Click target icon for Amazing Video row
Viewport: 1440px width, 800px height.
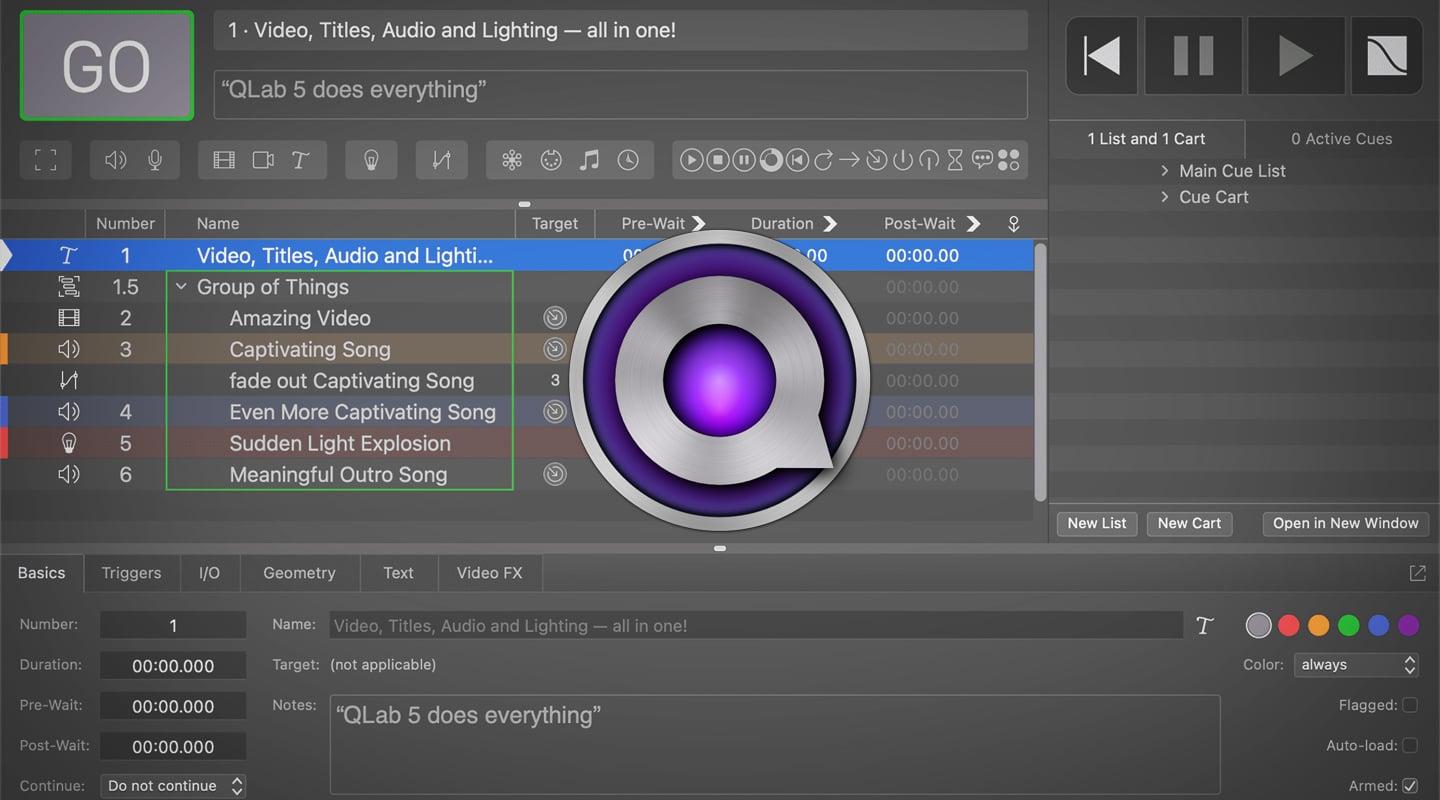click(555, 318)
